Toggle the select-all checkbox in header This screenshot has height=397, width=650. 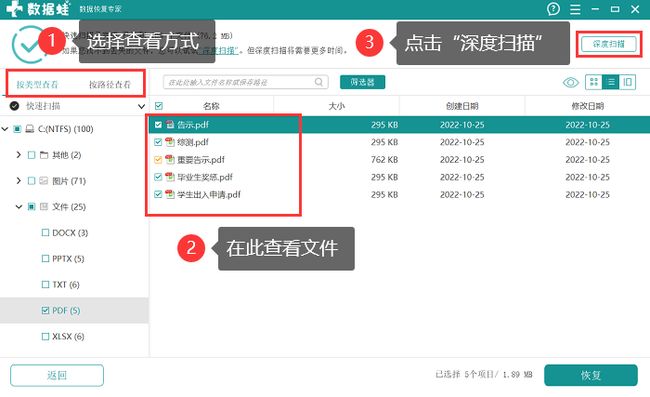pyautogui.click(x=158, y=106)
